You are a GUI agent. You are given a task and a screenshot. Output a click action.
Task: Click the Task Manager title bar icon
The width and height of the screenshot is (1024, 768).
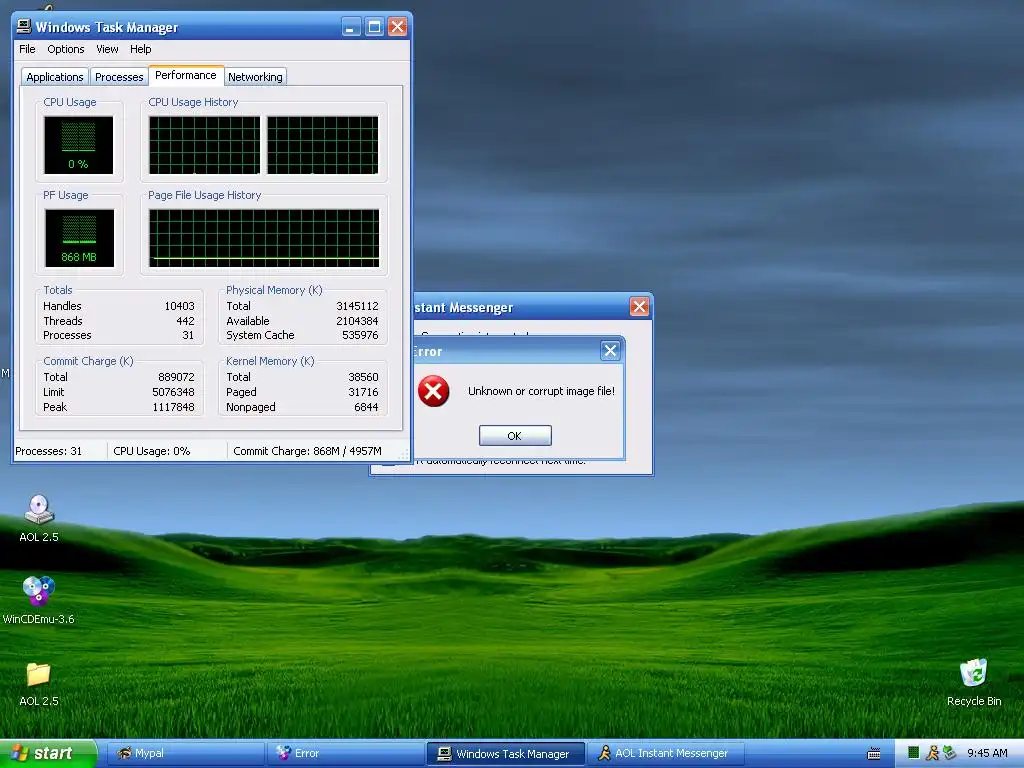24,26
